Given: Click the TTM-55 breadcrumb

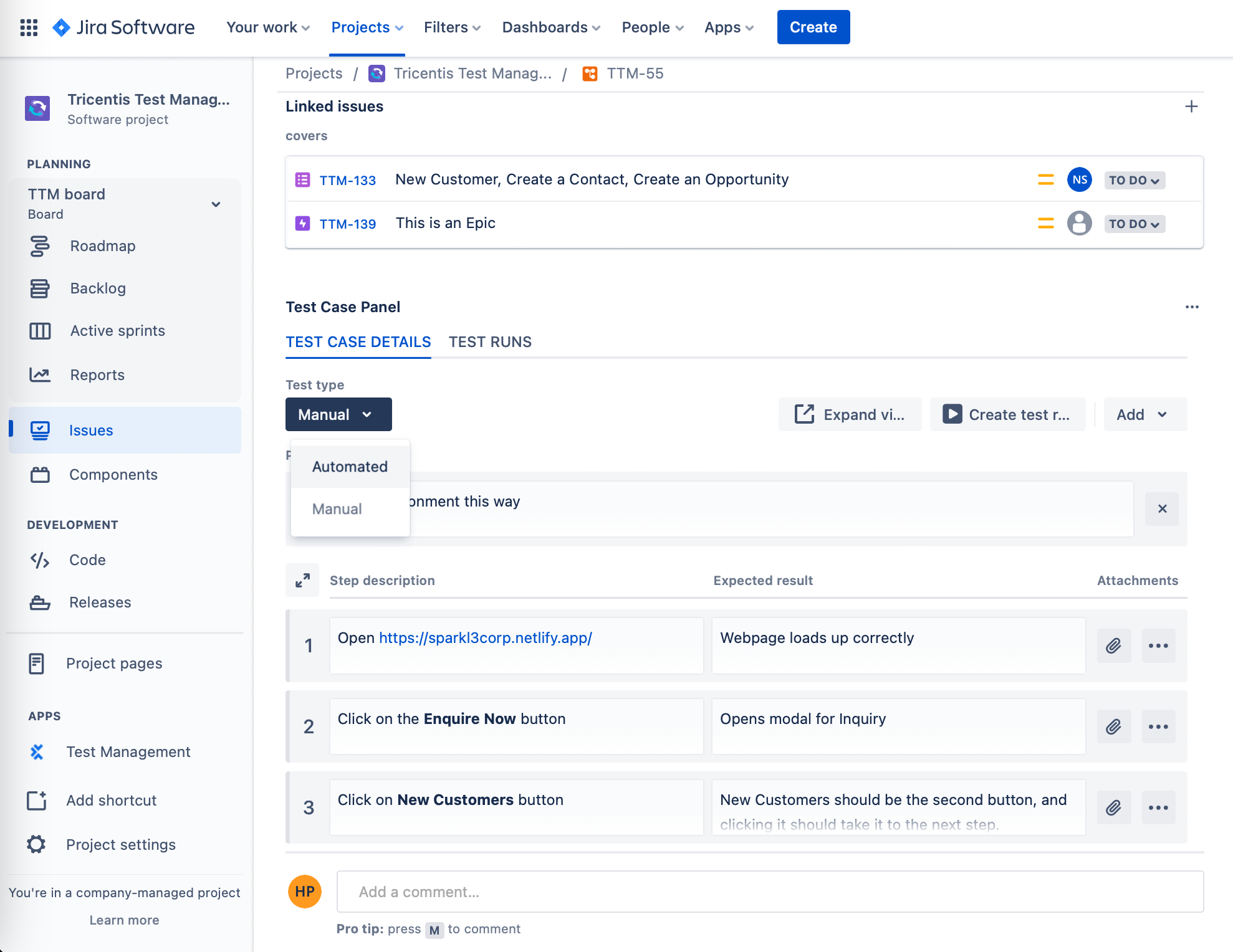Looking at the screenshot, I should pos(635,74).
